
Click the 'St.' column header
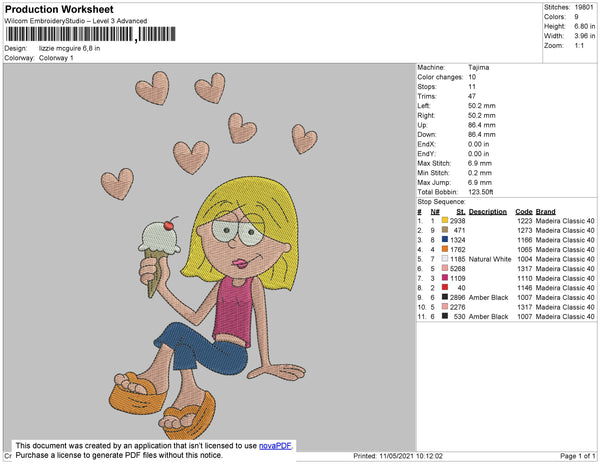pos(461,212)
